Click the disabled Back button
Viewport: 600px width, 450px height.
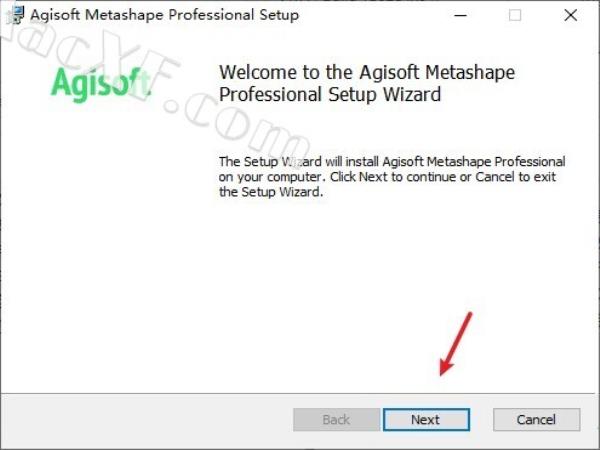[336, 419]
